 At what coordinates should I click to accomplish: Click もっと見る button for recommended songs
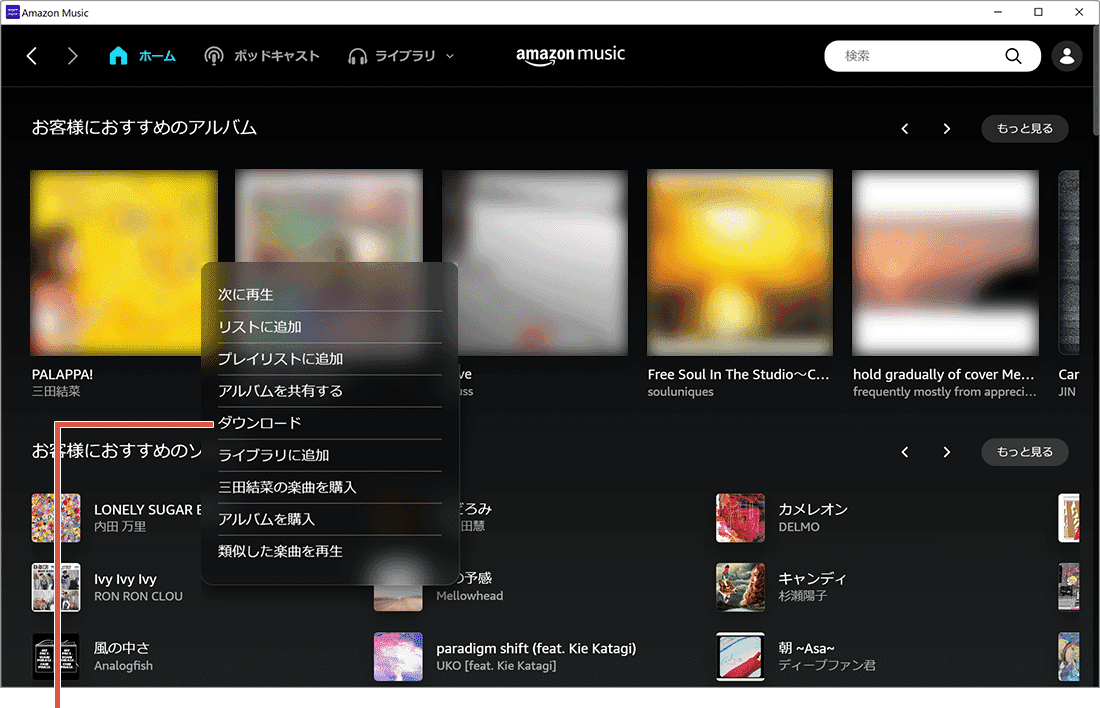[x=1024, y=452]
